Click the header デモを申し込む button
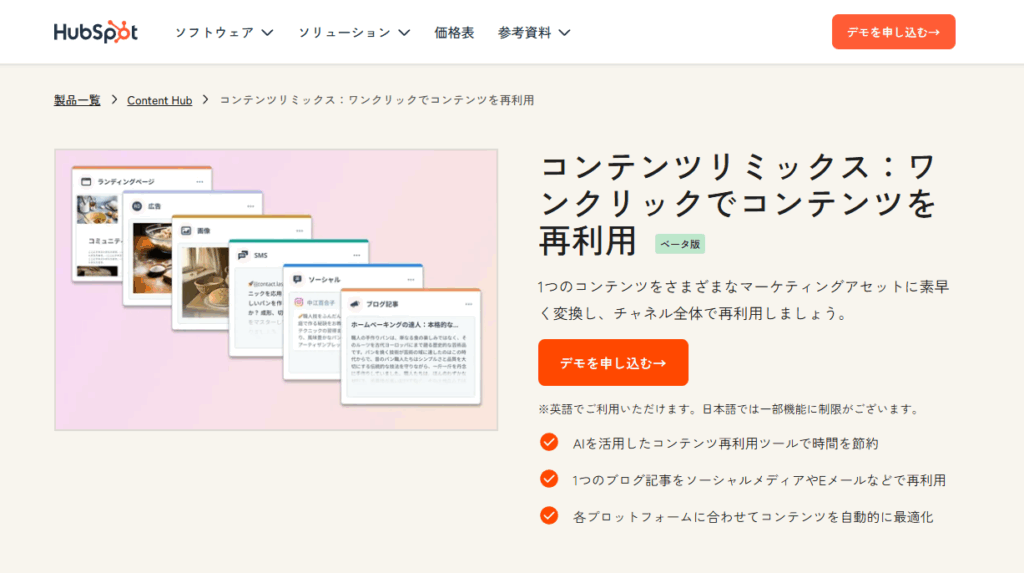The height and width of the screenshot is (573, 1024). click(x=893, y=32)
